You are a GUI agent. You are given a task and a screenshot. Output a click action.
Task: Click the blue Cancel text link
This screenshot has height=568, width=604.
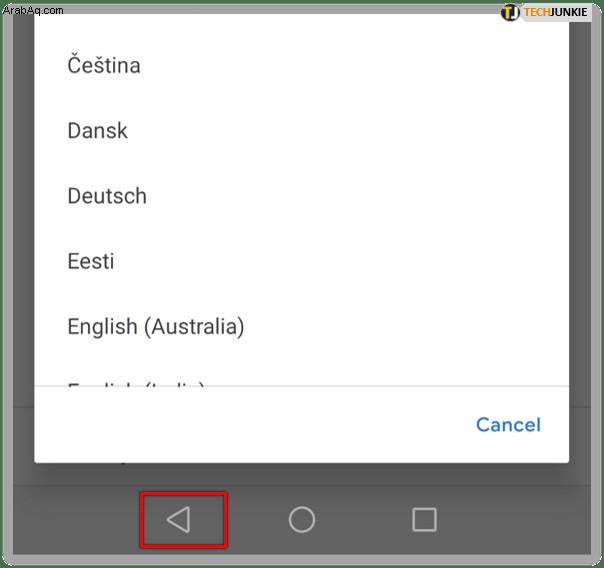pyautogui.click(x=508, y=425)
